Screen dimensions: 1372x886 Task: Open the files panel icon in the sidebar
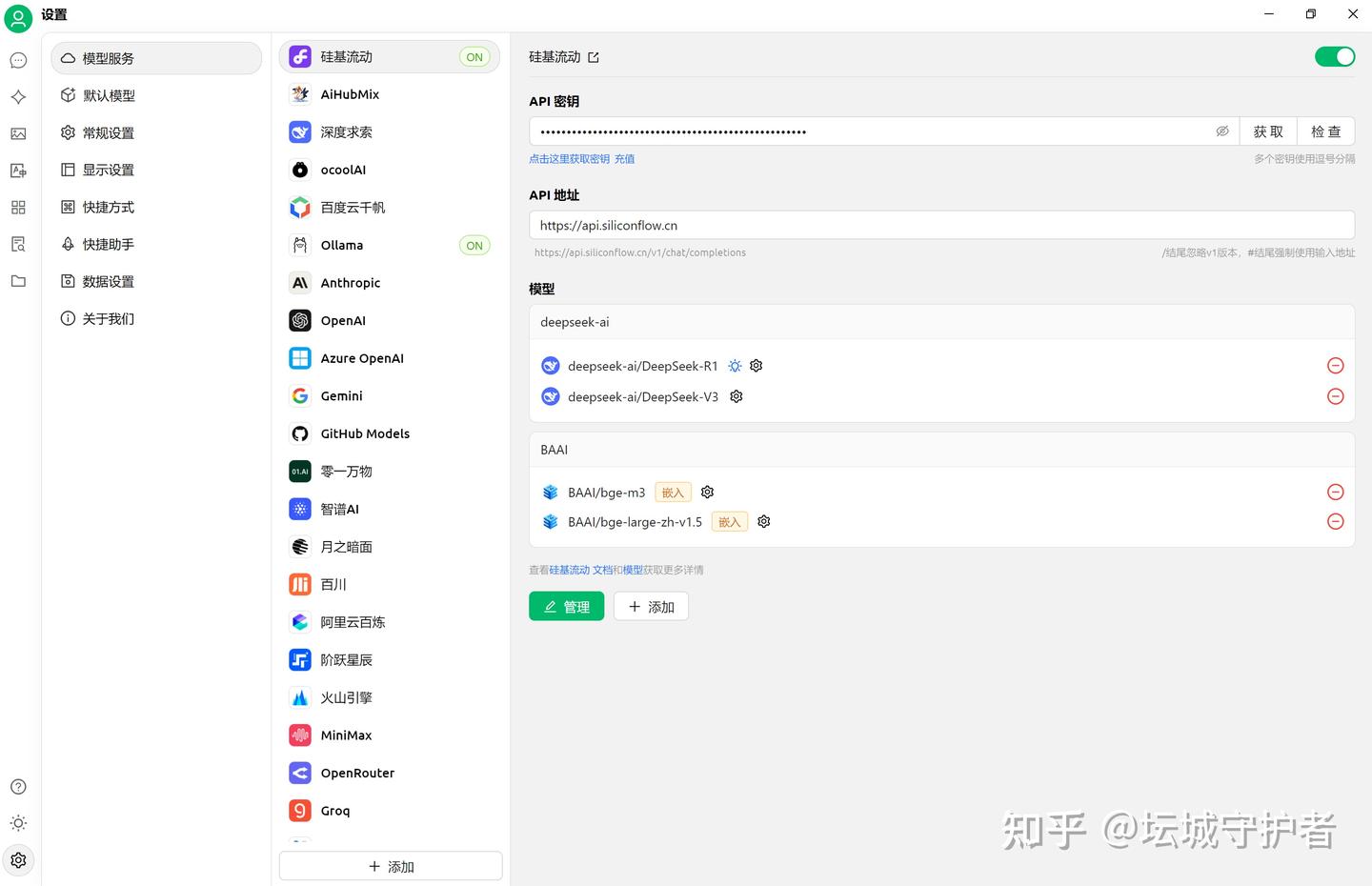coord(18,280)
